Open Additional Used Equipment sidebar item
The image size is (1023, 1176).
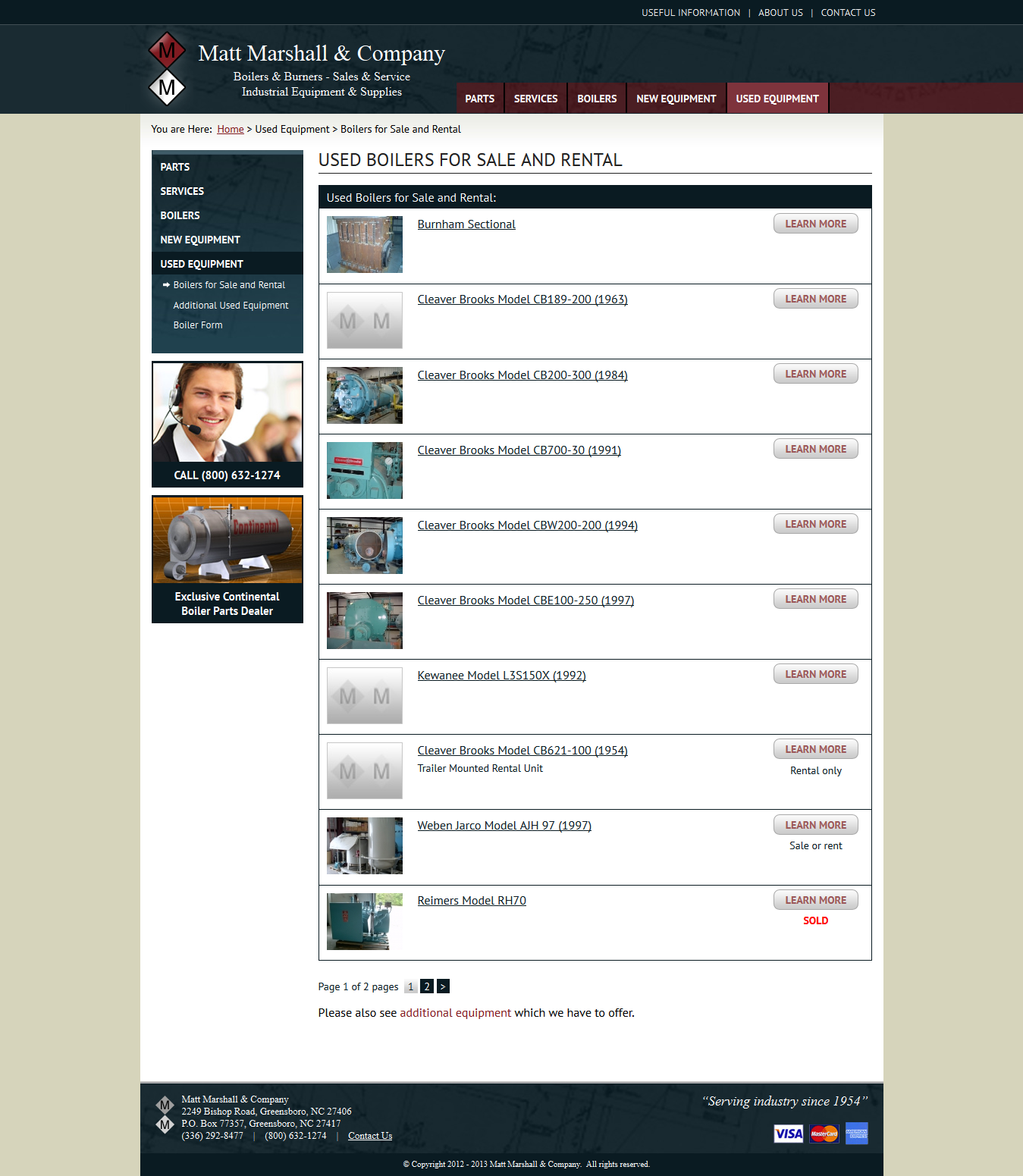click(x=231, y=306)
